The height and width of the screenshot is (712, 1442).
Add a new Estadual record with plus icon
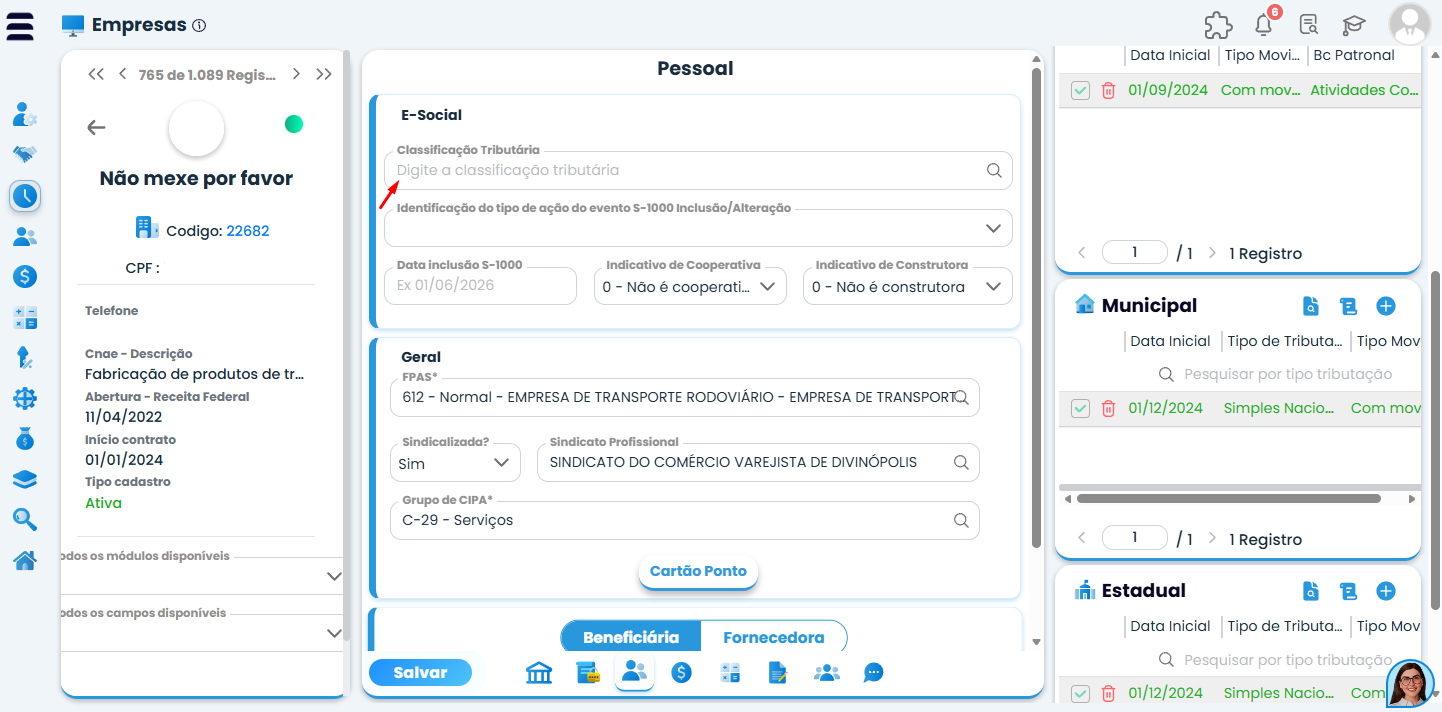click(x=1386, y=591)
